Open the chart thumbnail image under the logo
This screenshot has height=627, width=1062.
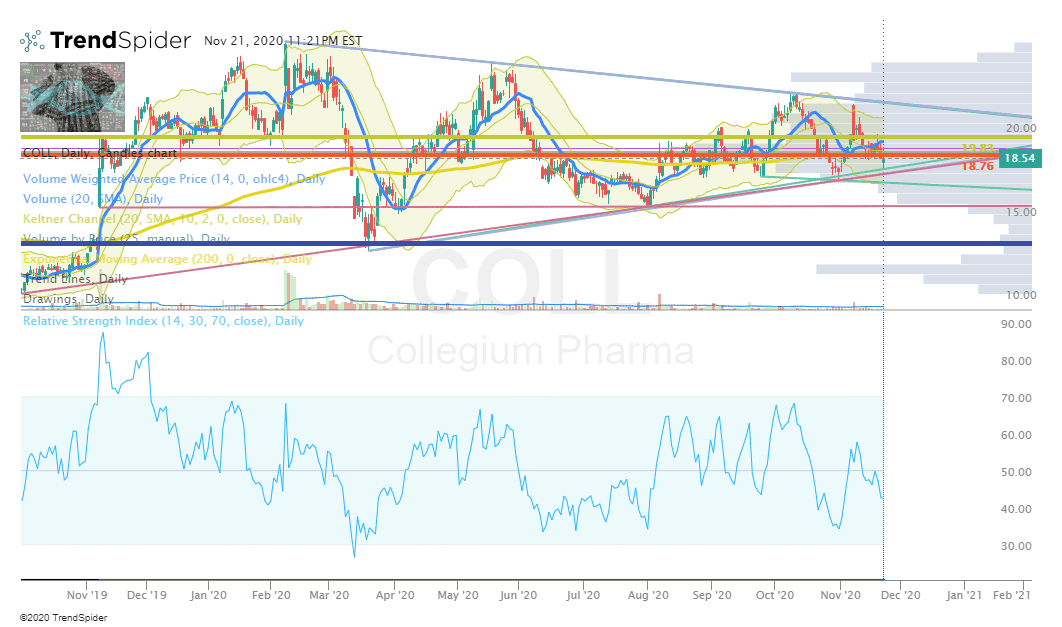click(x=72, y=97)
